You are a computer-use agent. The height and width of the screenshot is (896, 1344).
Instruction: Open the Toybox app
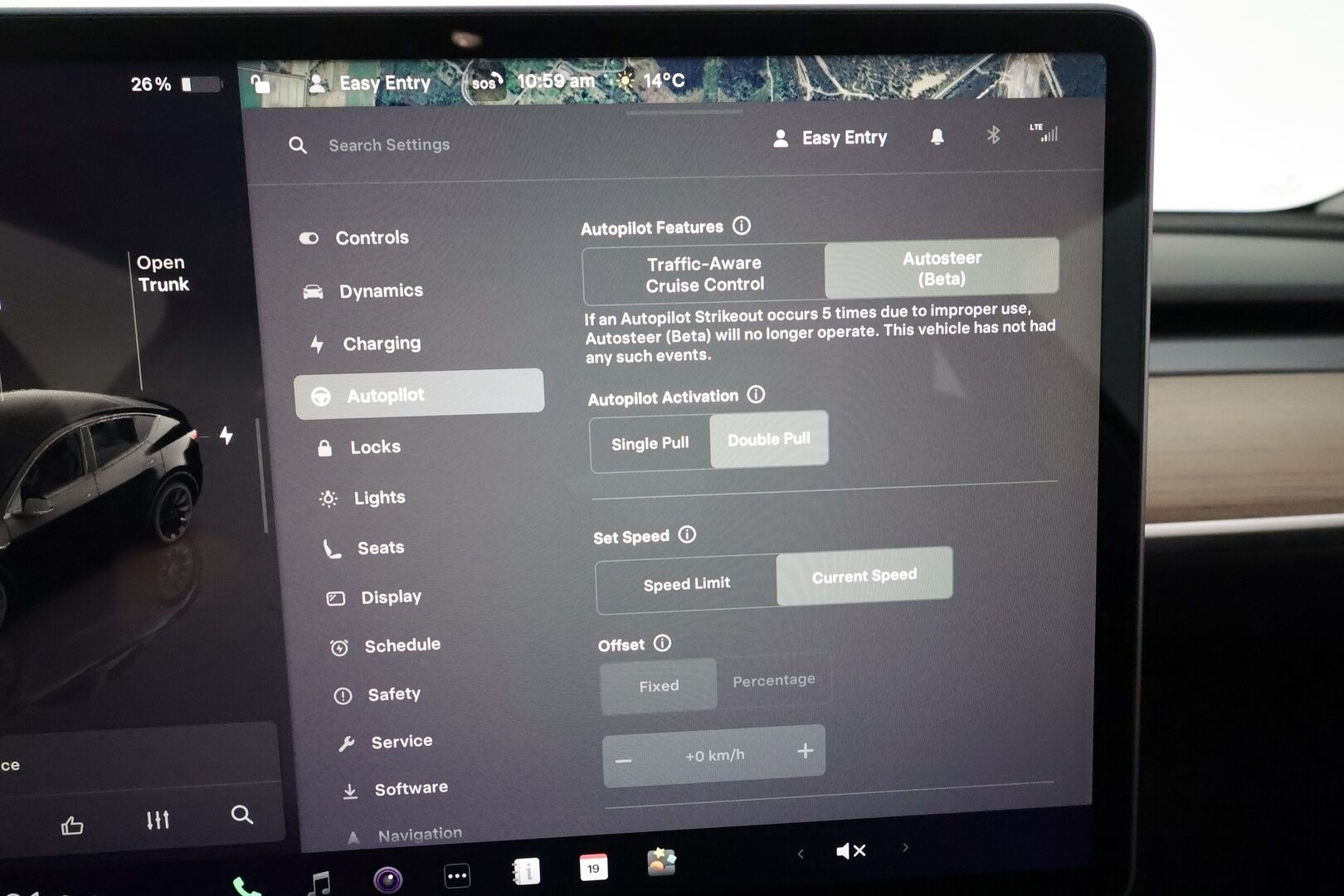[661, 863]
